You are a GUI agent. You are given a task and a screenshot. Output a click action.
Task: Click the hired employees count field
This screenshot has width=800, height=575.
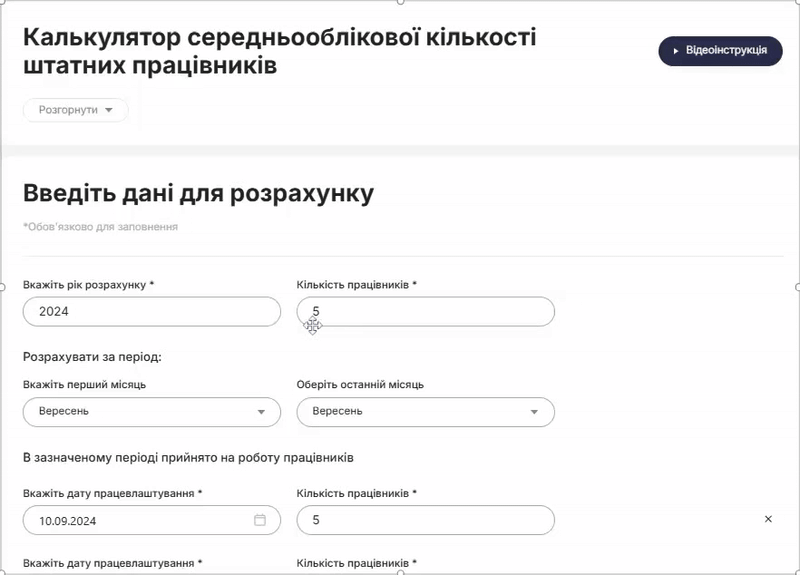425,520
